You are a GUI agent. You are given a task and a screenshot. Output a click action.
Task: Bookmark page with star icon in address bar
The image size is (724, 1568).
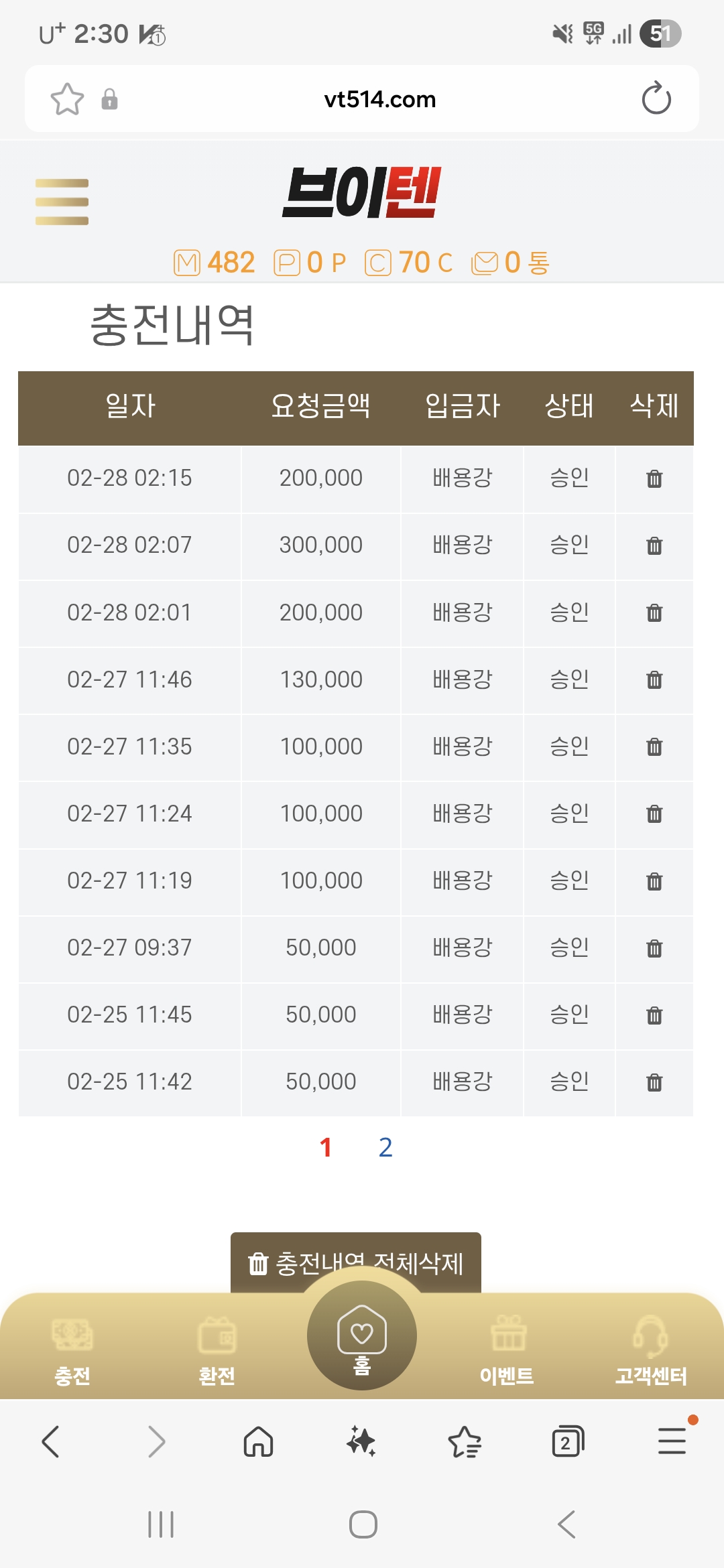67,99
